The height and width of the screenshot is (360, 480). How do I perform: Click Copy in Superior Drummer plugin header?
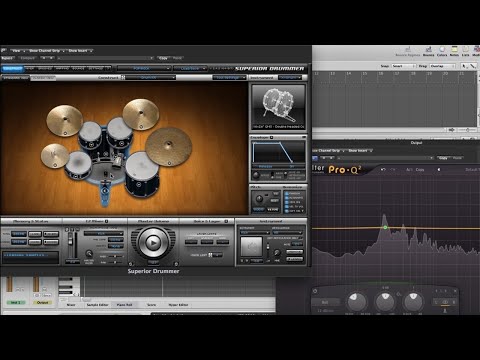163,58
